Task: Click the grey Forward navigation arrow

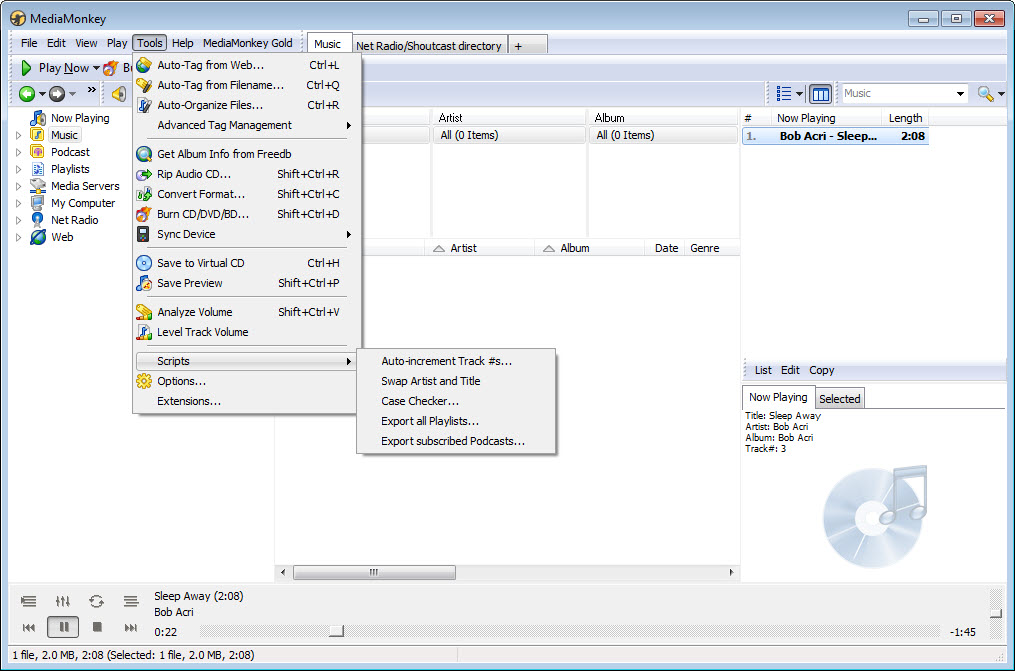Action: [57, 94]
